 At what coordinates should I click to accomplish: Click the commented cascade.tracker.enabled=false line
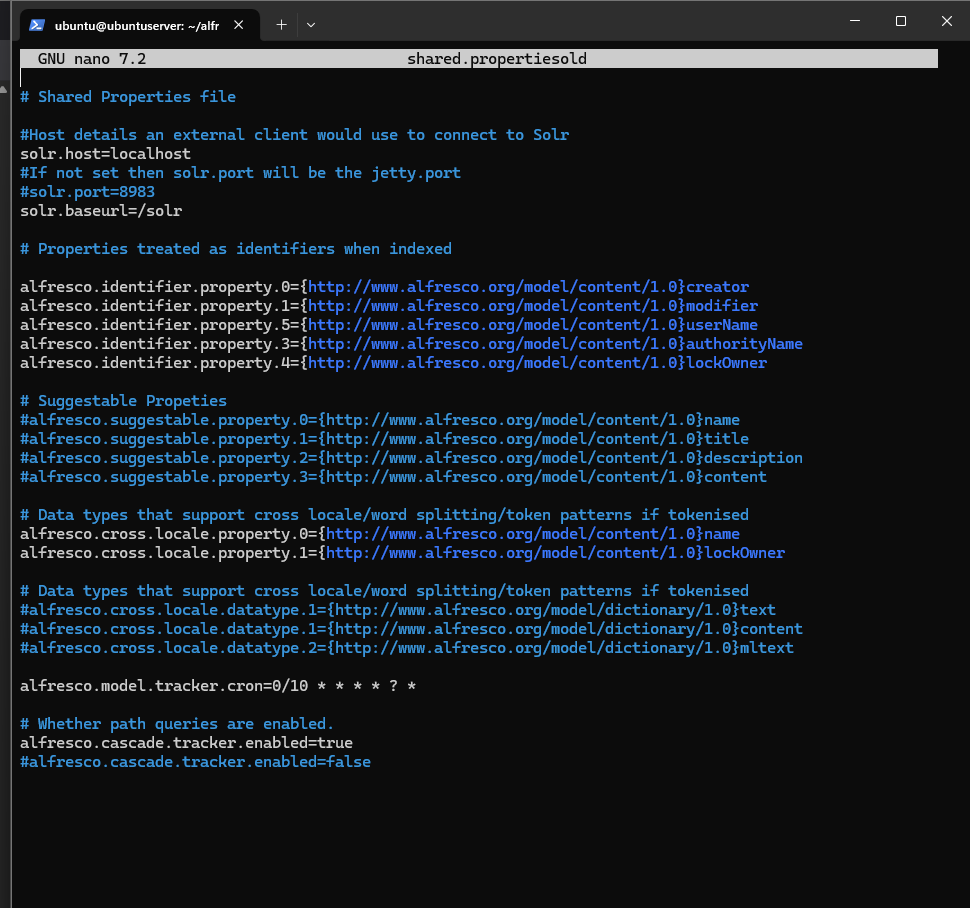point(195,762)
